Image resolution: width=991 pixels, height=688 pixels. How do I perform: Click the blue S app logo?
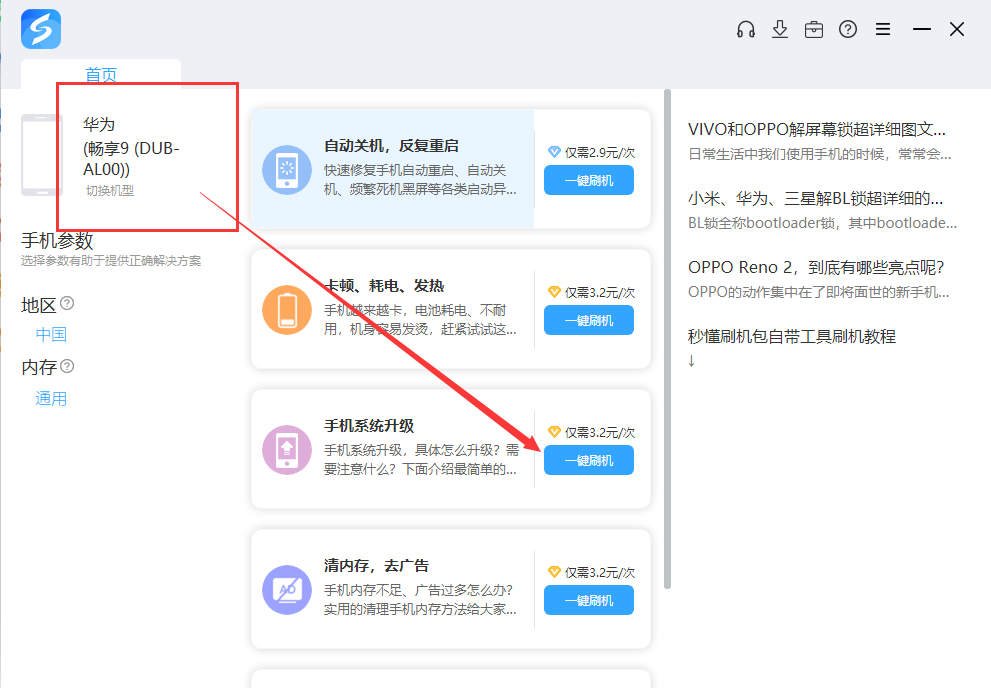click(x=41, y=29)
